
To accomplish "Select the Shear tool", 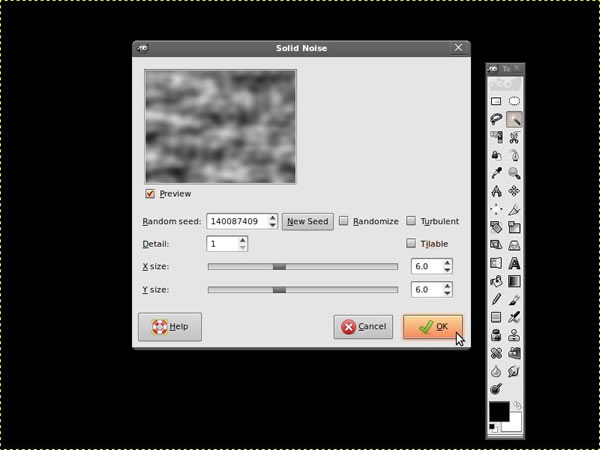I will coord(496,245).
